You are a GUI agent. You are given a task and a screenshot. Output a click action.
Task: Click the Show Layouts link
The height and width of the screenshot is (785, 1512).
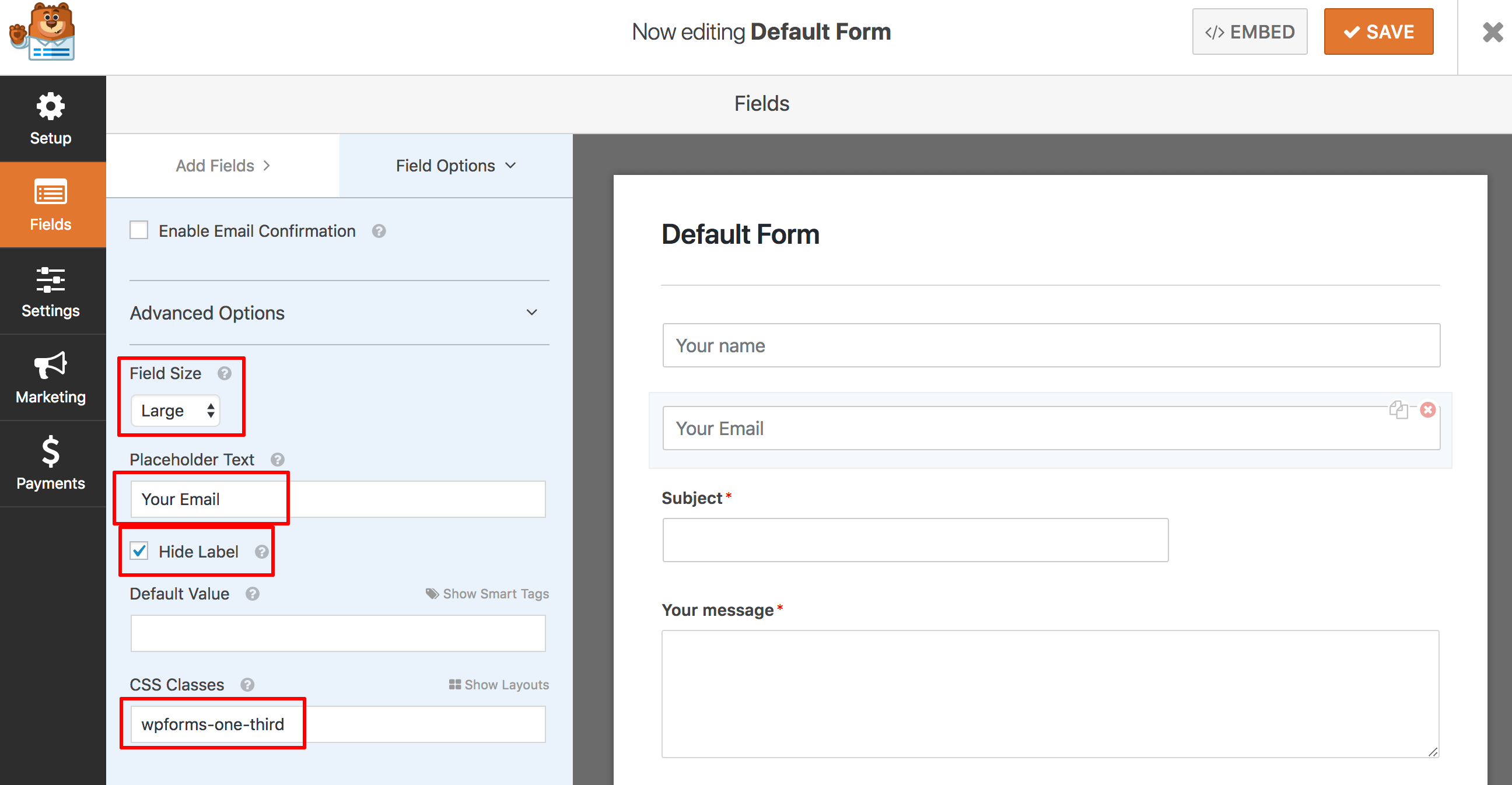click(x=499, y=685)
